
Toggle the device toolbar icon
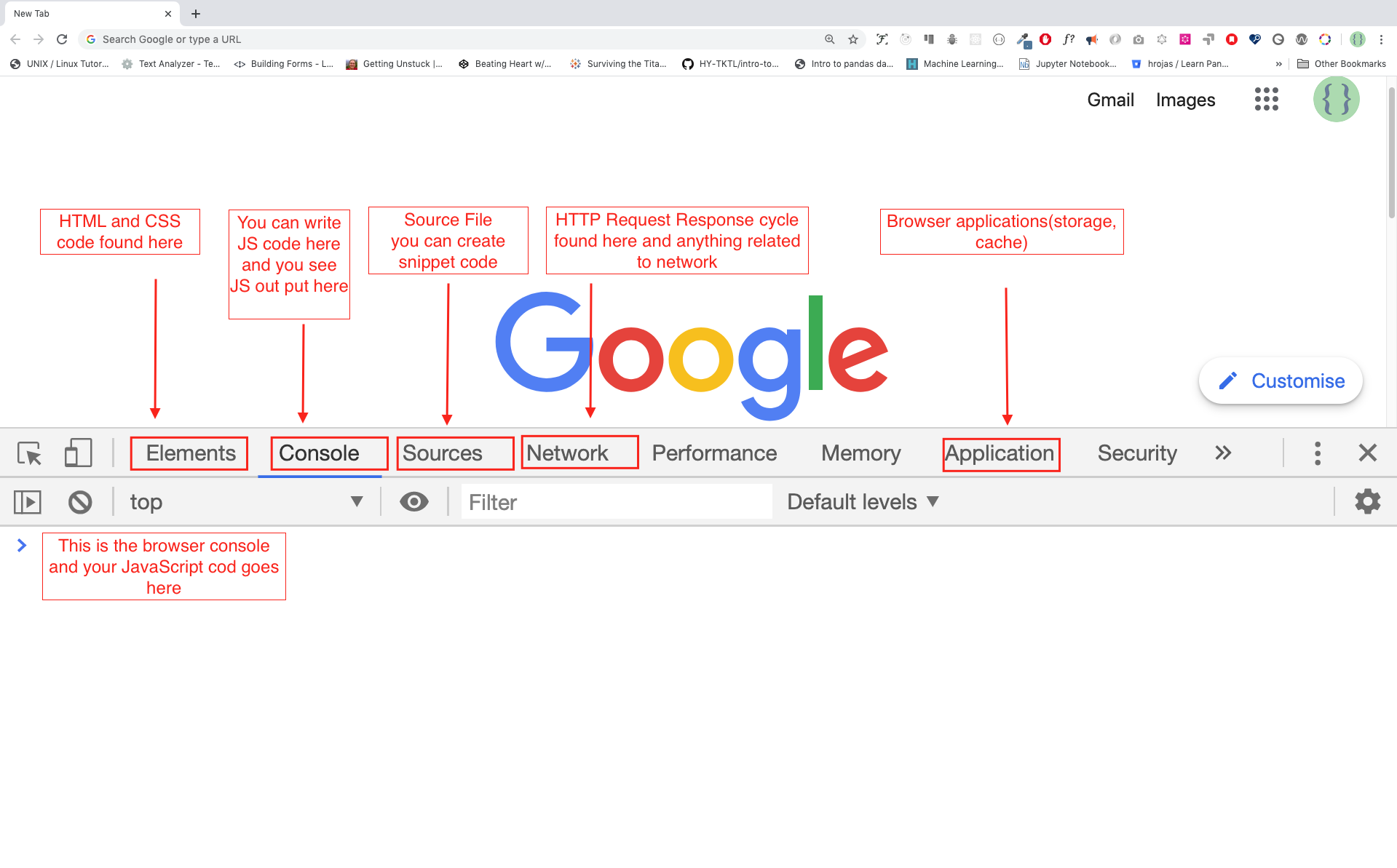click(x=78, y=453)
